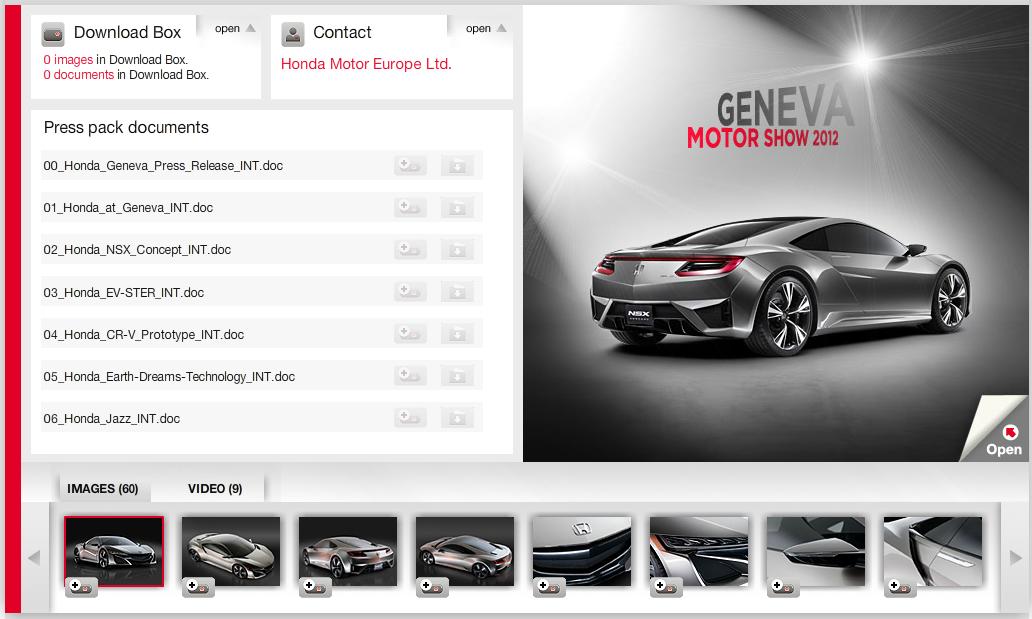
Task: Add Honda badge close-up image to Download Box
Action: click(549, 588)
